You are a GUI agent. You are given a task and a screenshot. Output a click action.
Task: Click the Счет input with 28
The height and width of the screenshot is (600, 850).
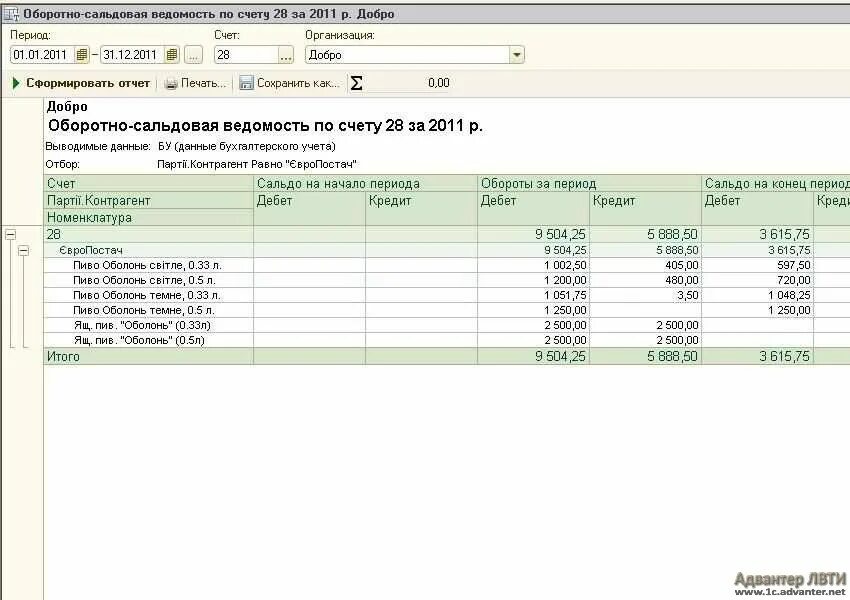[x=247, y=55]
